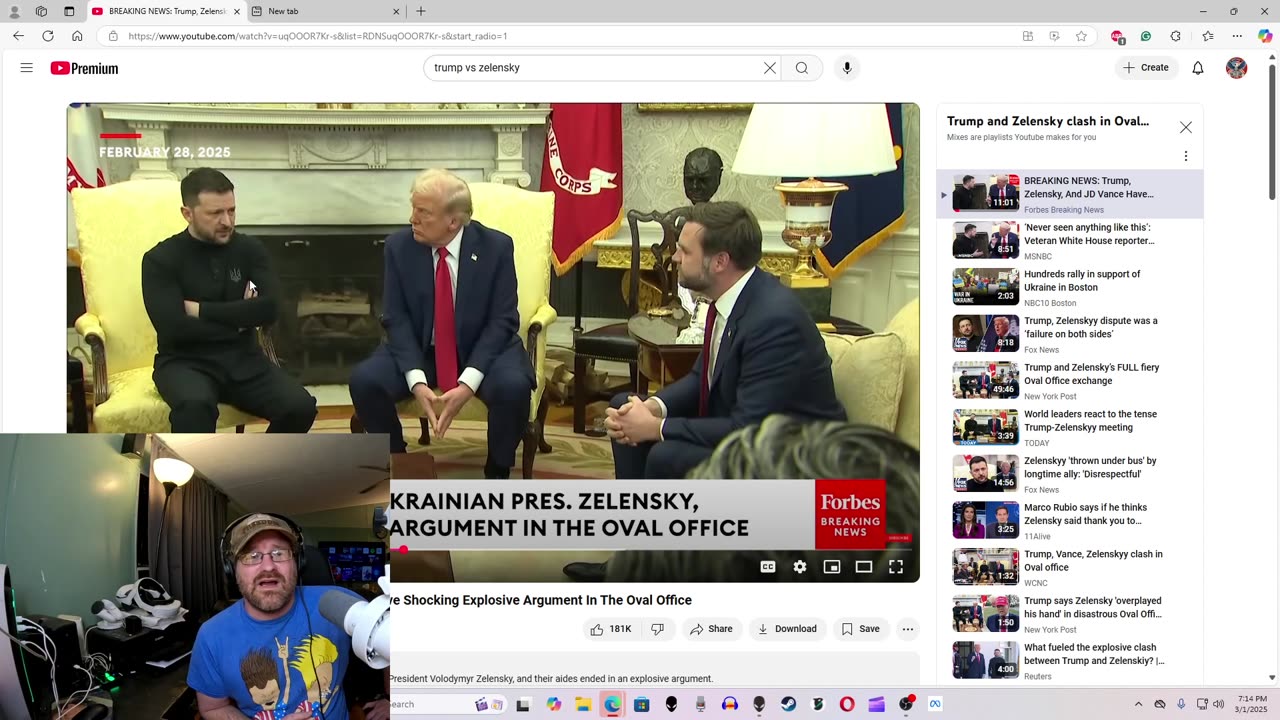Open player settings gear
The image size is (1280, 720).
[800, 567]
